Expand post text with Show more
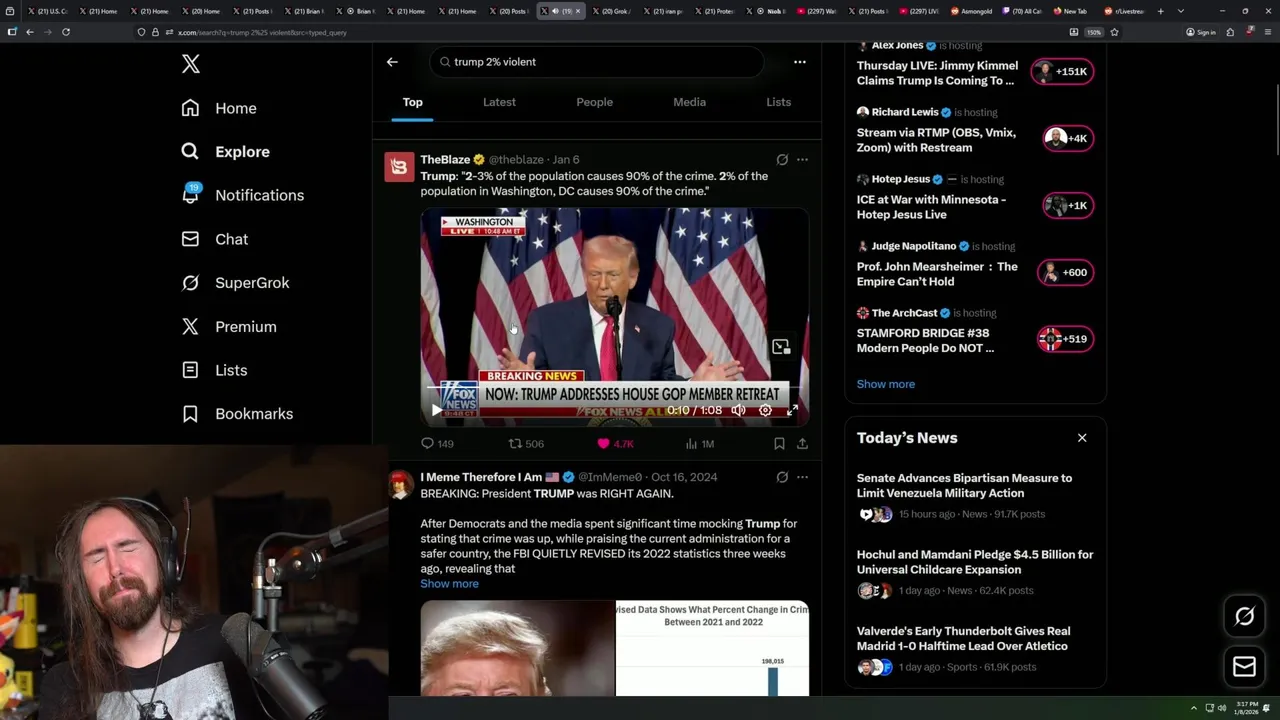Screen dimensions: 1280x720 click(x=449, y=584)
